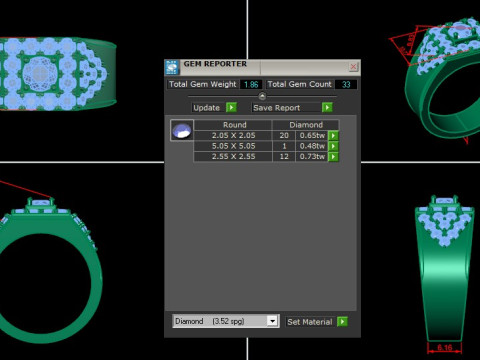Open the Diamond material dropdown
The width and height of the screenshot is (480, 360).
[273, 321]
